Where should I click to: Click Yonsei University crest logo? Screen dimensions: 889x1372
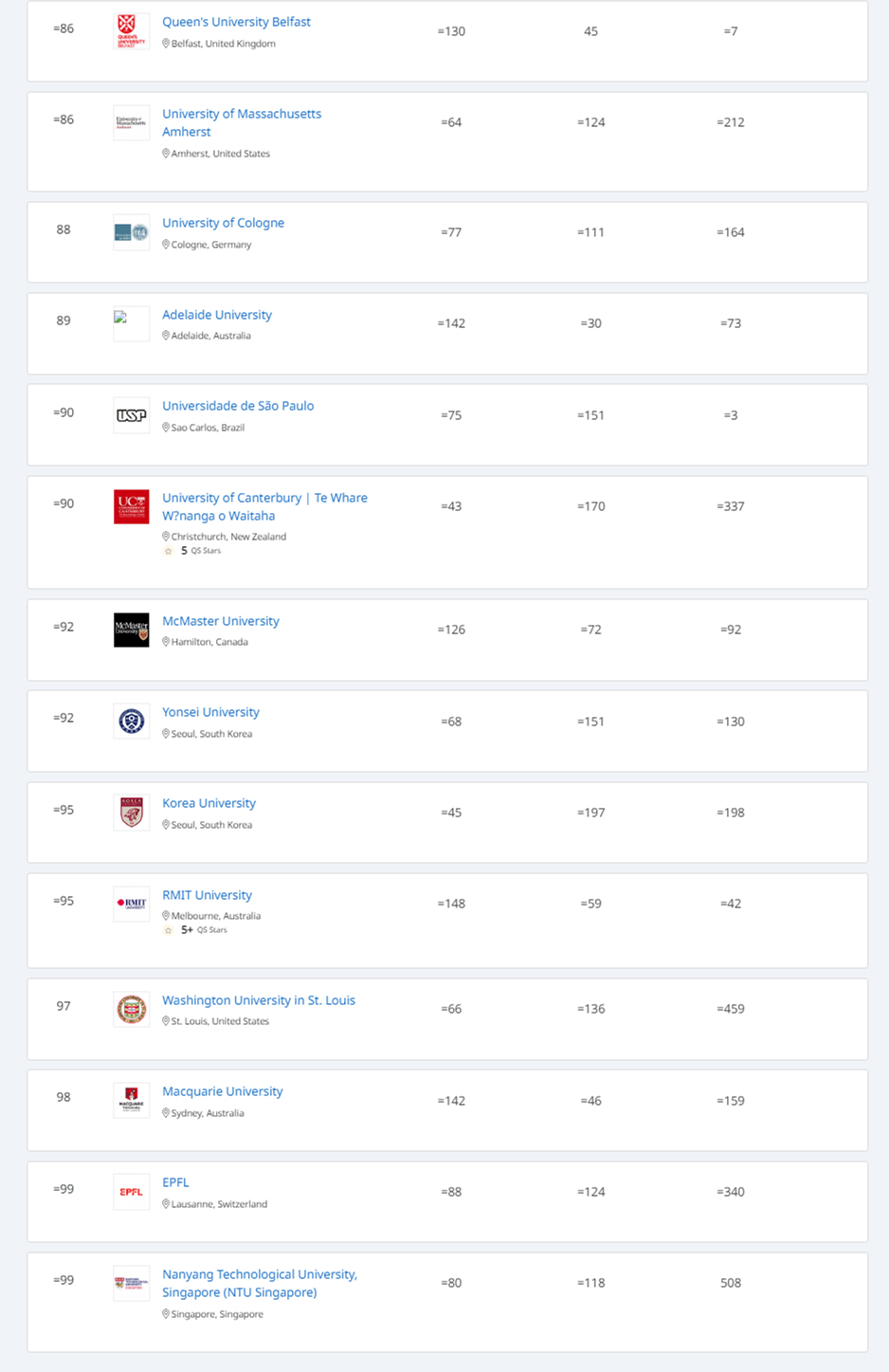click(x=131, y=722)
